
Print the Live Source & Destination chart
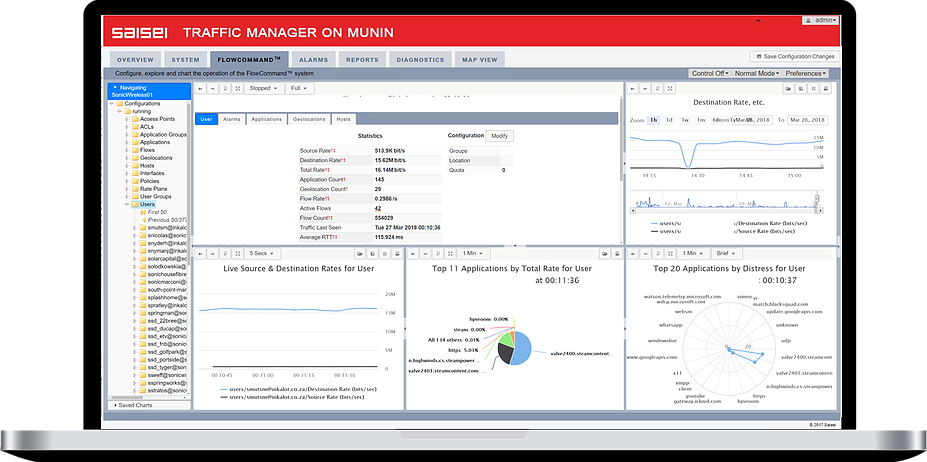397,253
